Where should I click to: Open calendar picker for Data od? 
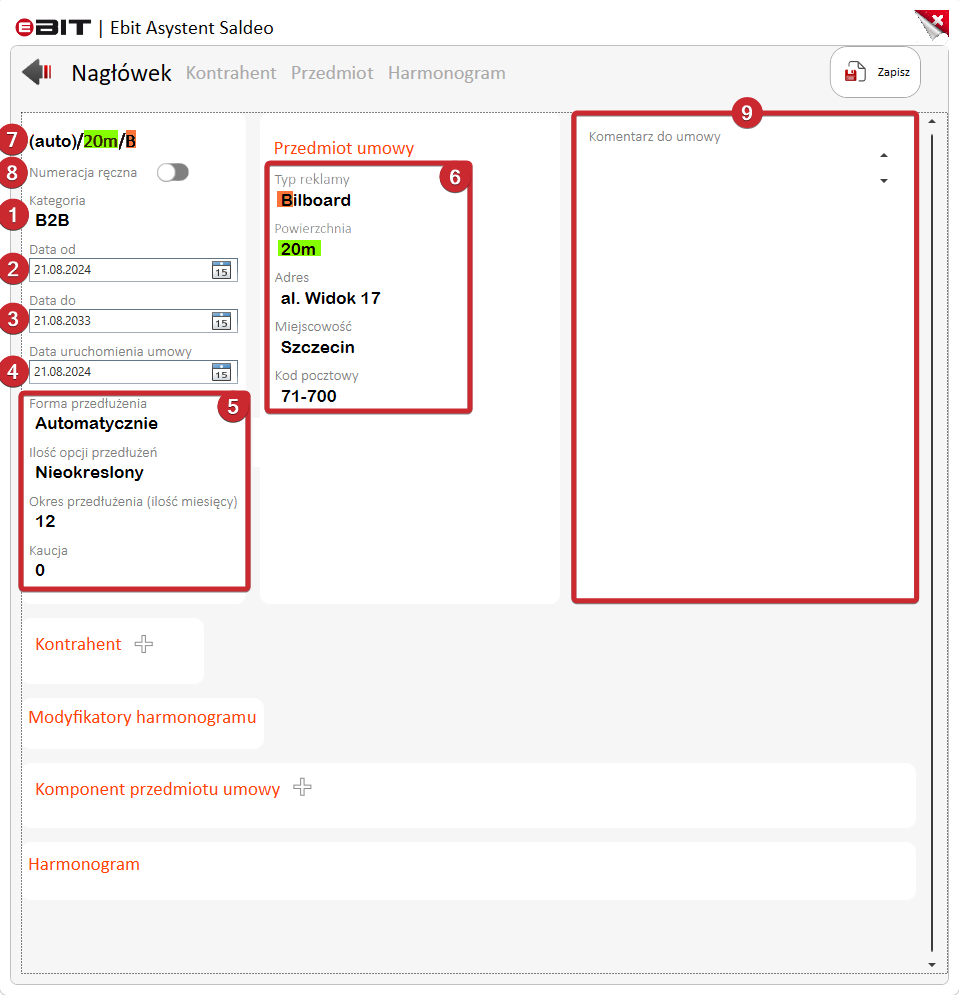[x=222, y=270]
